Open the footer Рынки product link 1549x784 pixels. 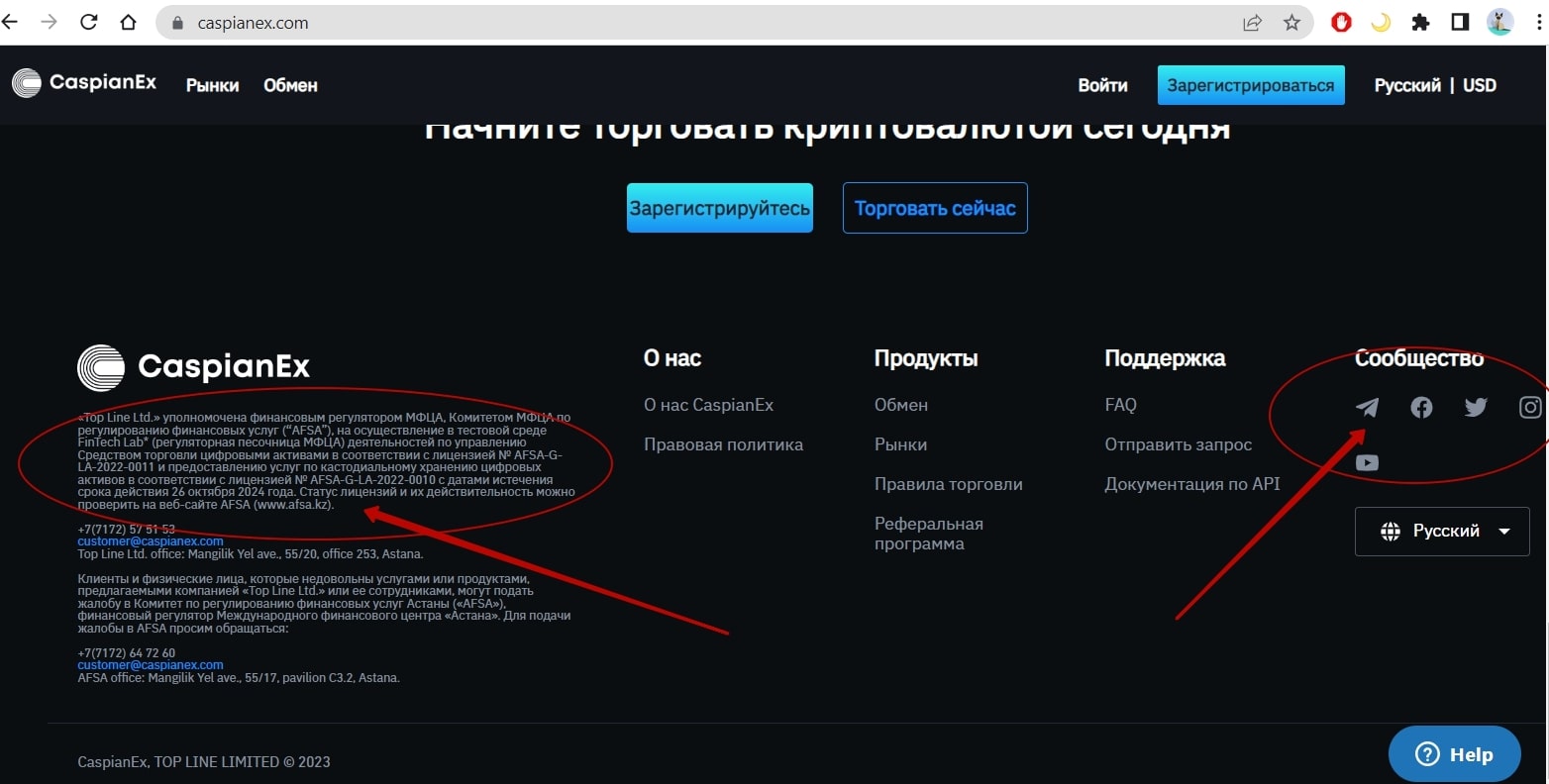pyautogui.click(x=900, y=444)
